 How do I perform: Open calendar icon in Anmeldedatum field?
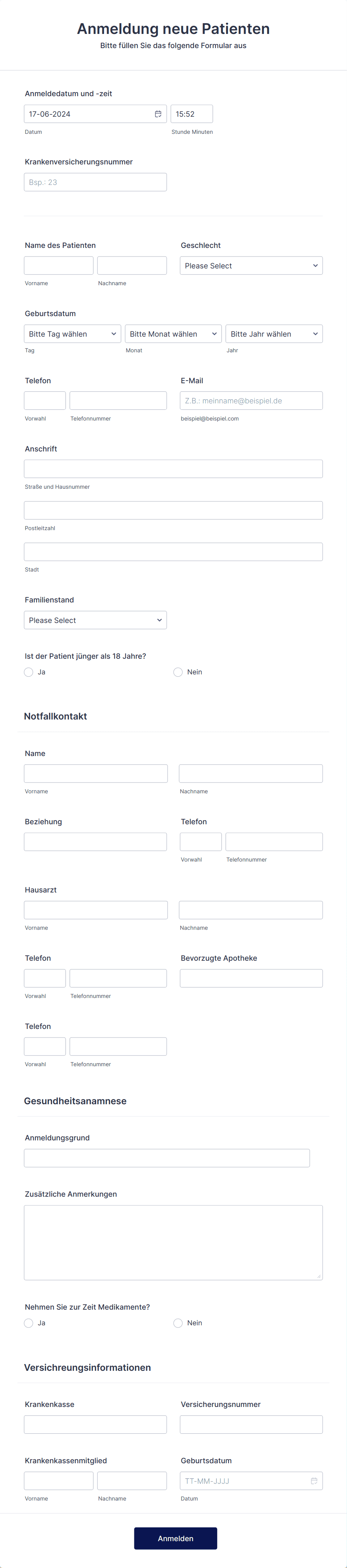pyautogui.click(x=158, y=114)
